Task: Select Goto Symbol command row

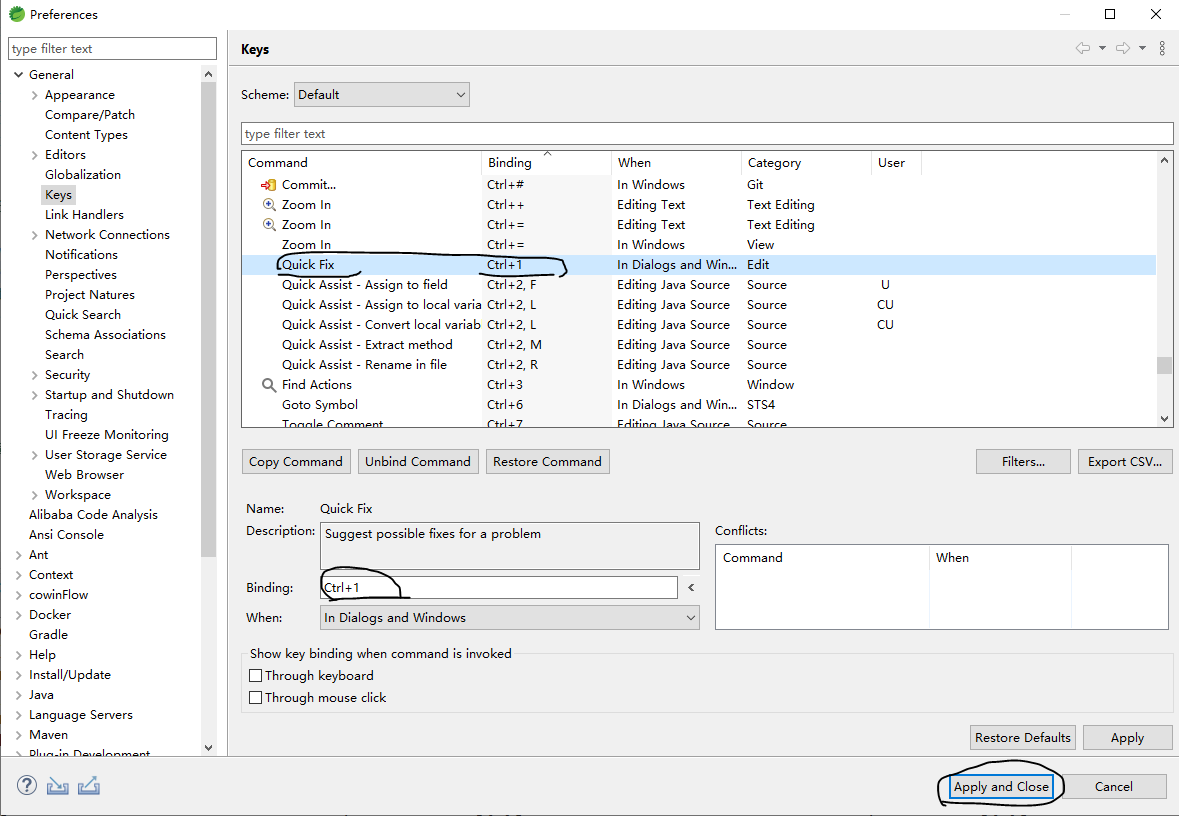Action: coord(699,405)
